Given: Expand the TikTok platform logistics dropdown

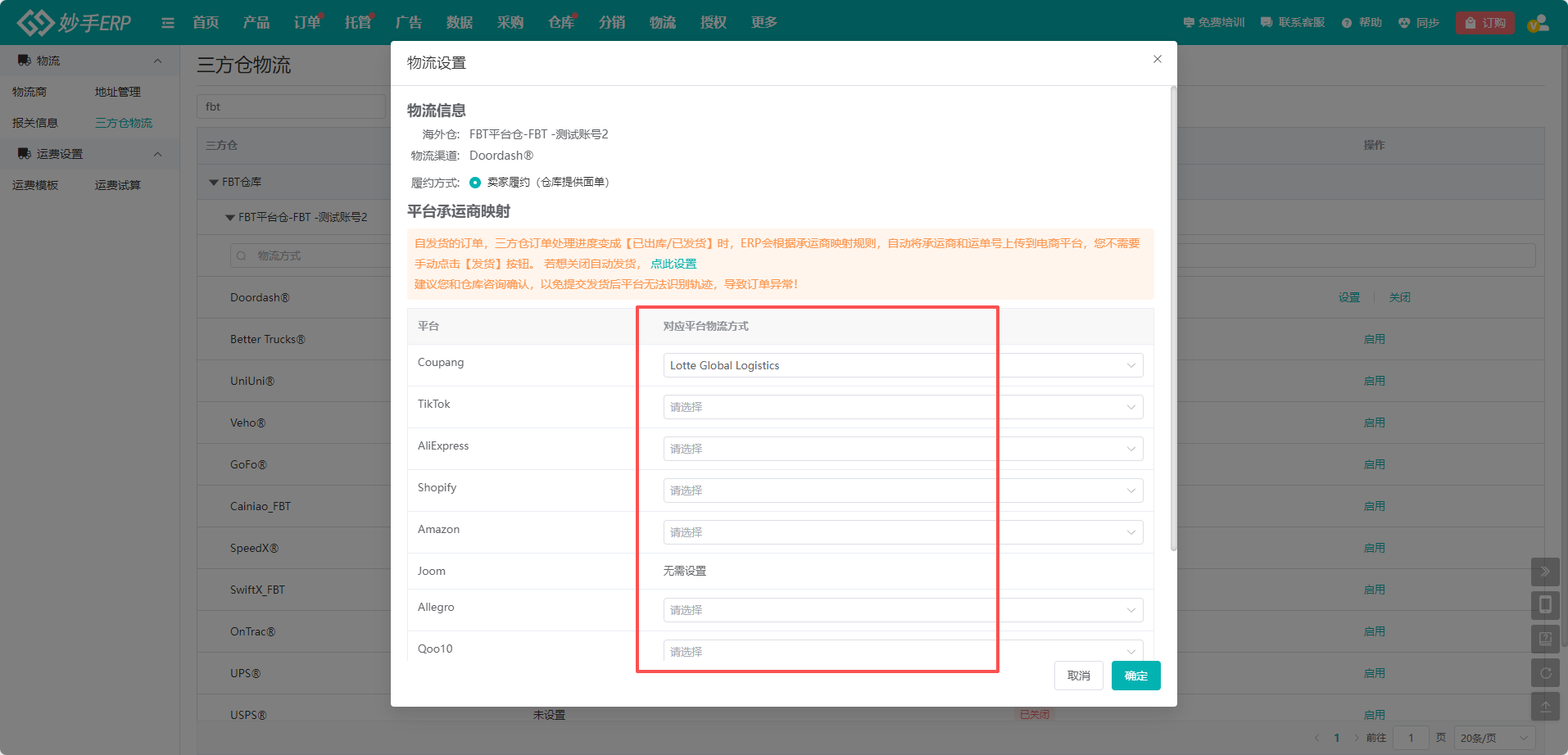Looking at the screenshot, I should [902, 407].
